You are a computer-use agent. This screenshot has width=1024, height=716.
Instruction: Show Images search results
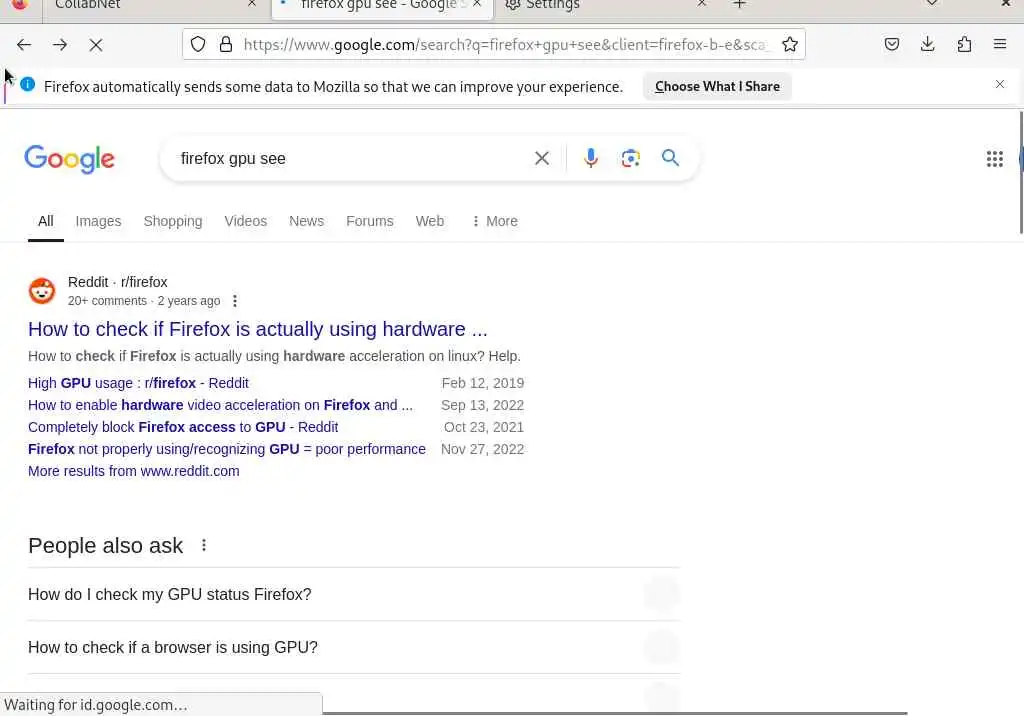click(98, 221)
